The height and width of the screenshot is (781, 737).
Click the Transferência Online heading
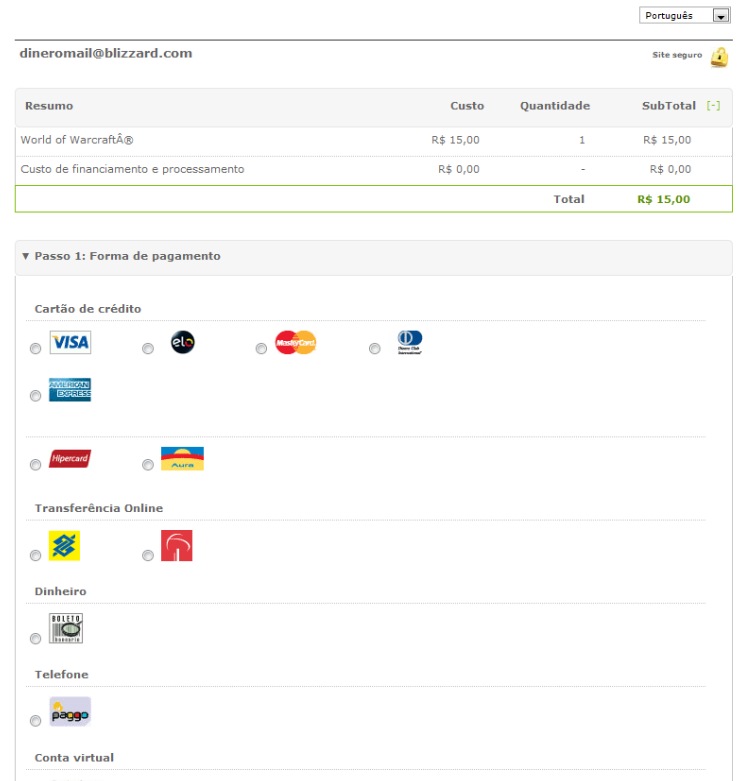pyautogui.click(x=99, y=508)
